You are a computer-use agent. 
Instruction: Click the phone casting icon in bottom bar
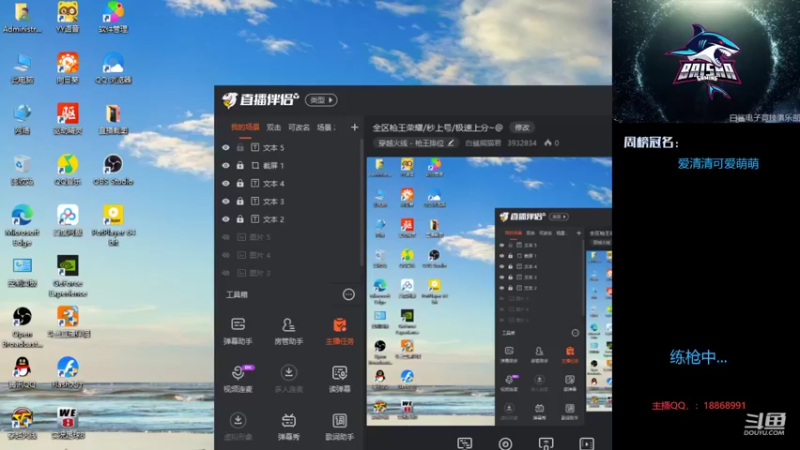coord(546,443)
